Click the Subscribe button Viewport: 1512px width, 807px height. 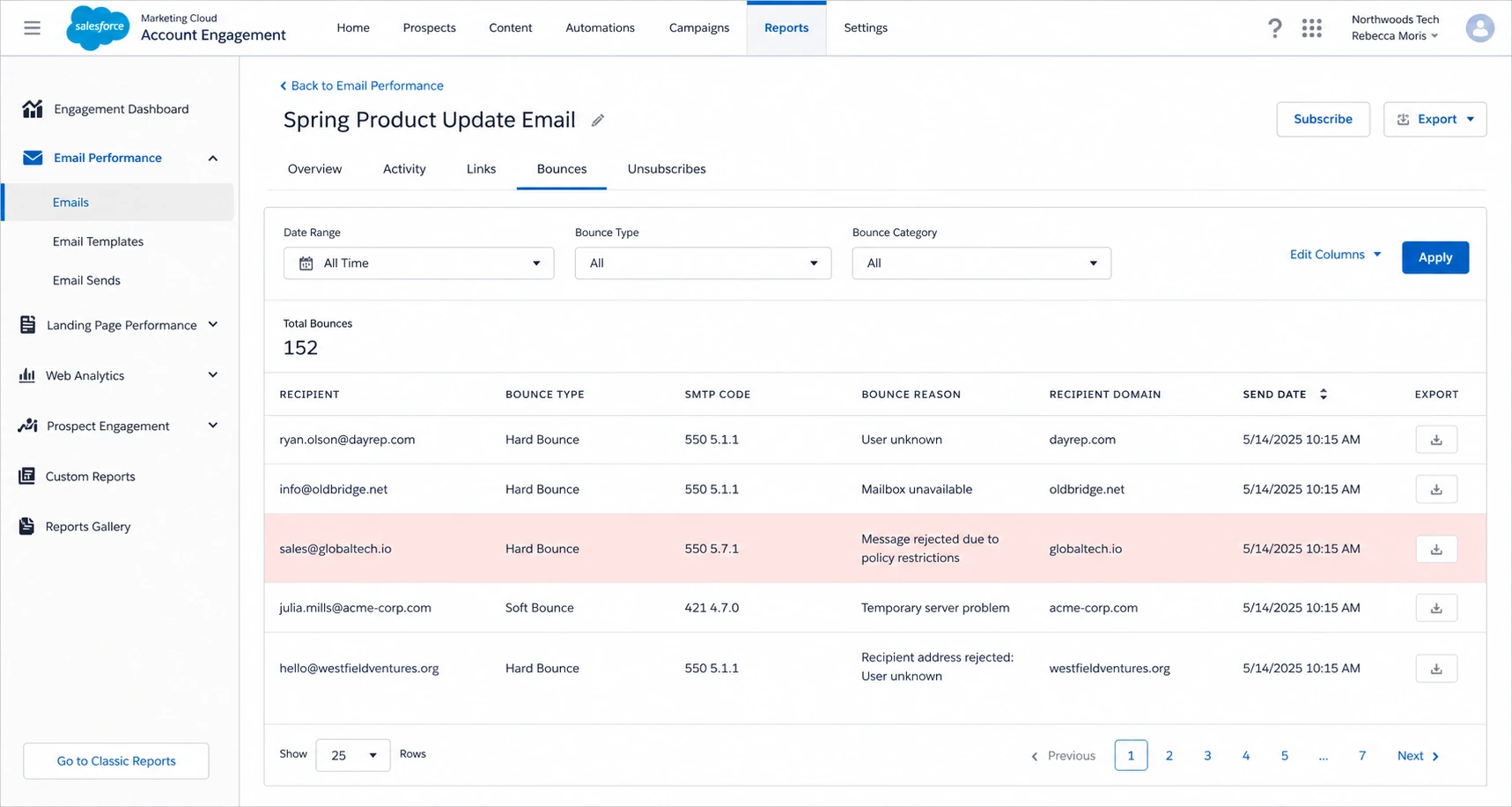(x=1323, y=119)
